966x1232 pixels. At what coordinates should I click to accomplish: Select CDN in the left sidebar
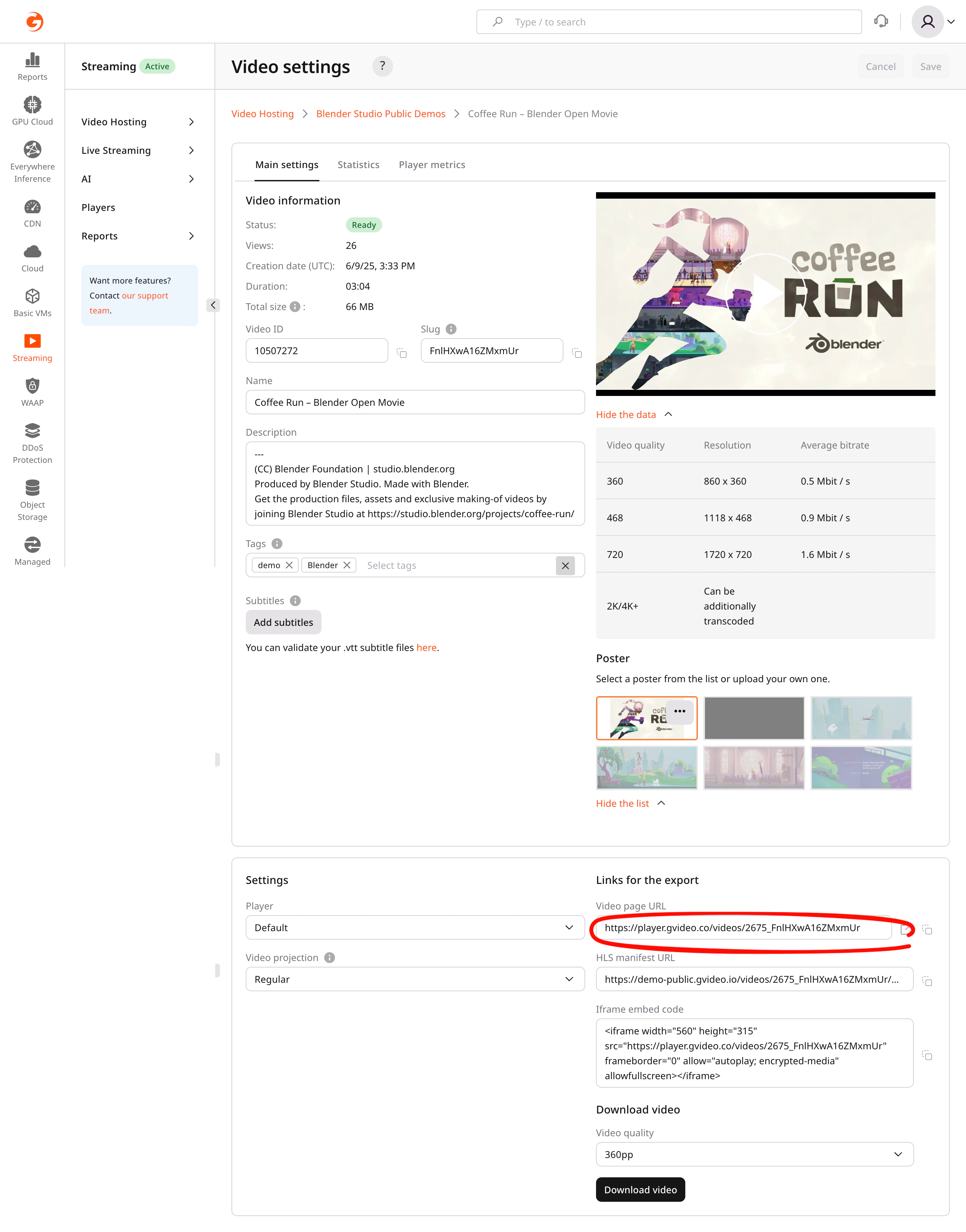[x=32, y=211]
